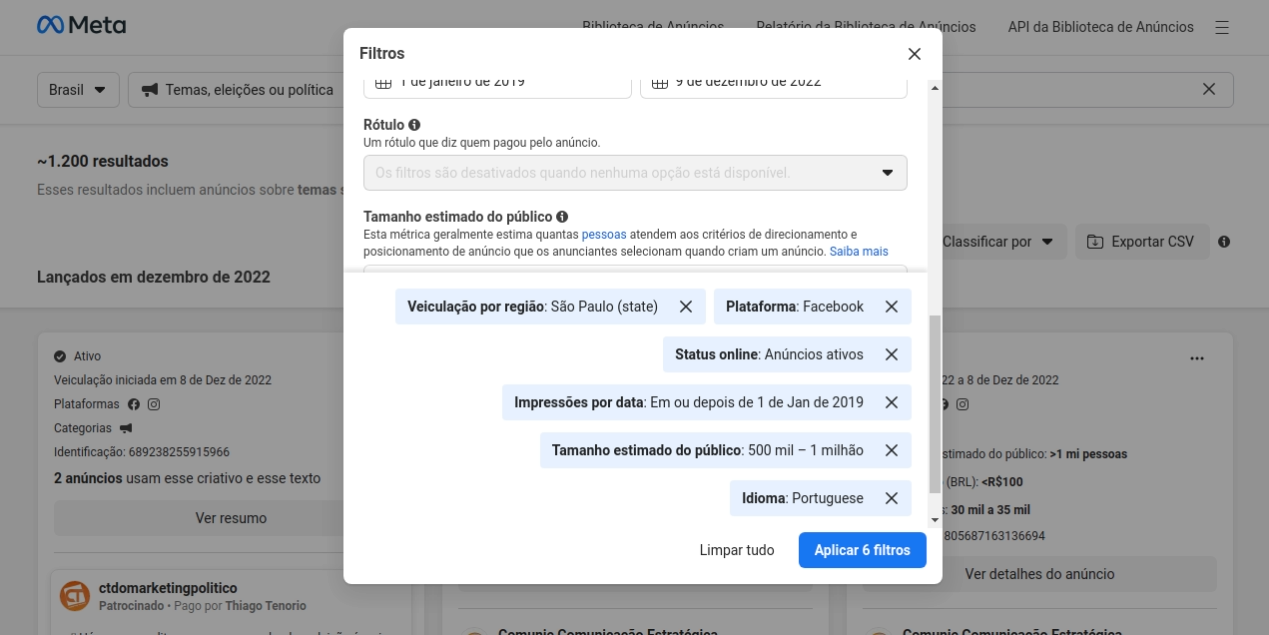This screenshot has width=1269, height=635.
Task: Open the hamburger menu in header
Action: tap(1222, 27)
